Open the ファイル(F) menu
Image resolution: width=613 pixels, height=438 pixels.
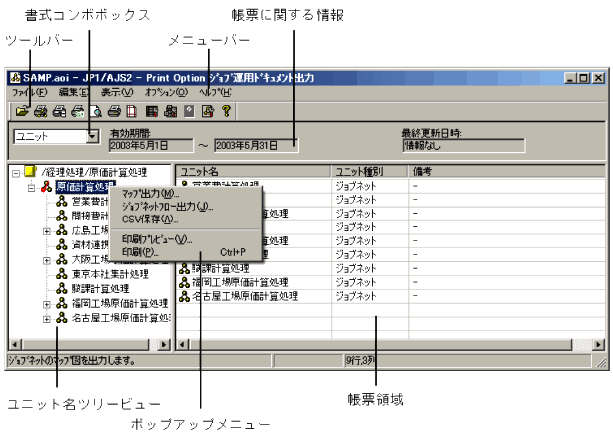point(29,92)
